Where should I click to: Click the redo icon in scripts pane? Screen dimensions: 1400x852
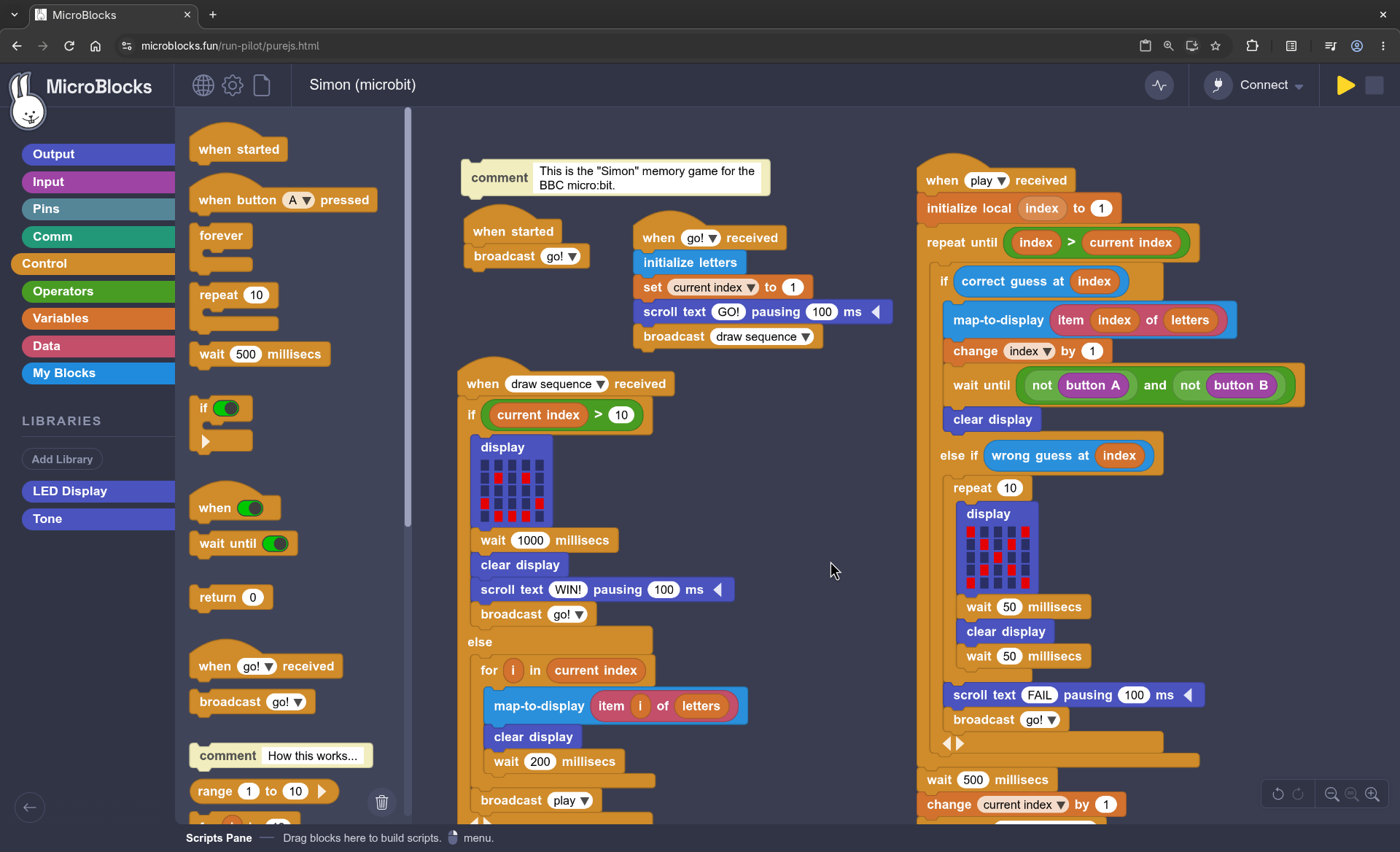coord(1298,794)
